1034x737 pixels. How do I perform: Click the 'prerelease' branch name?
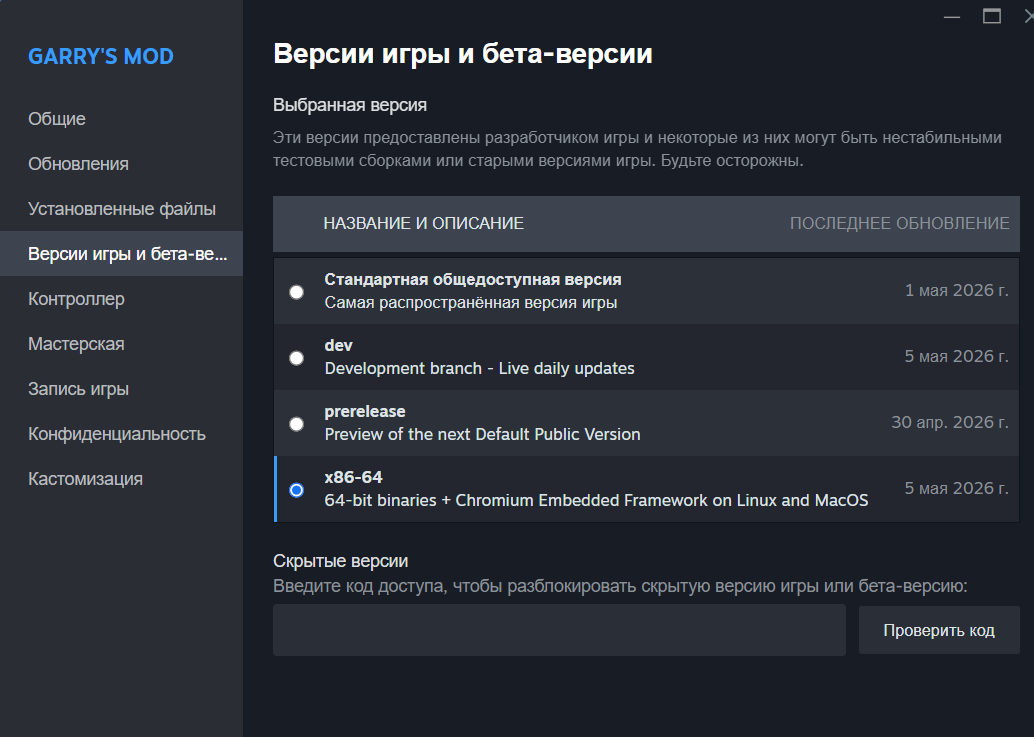(365, 411)
